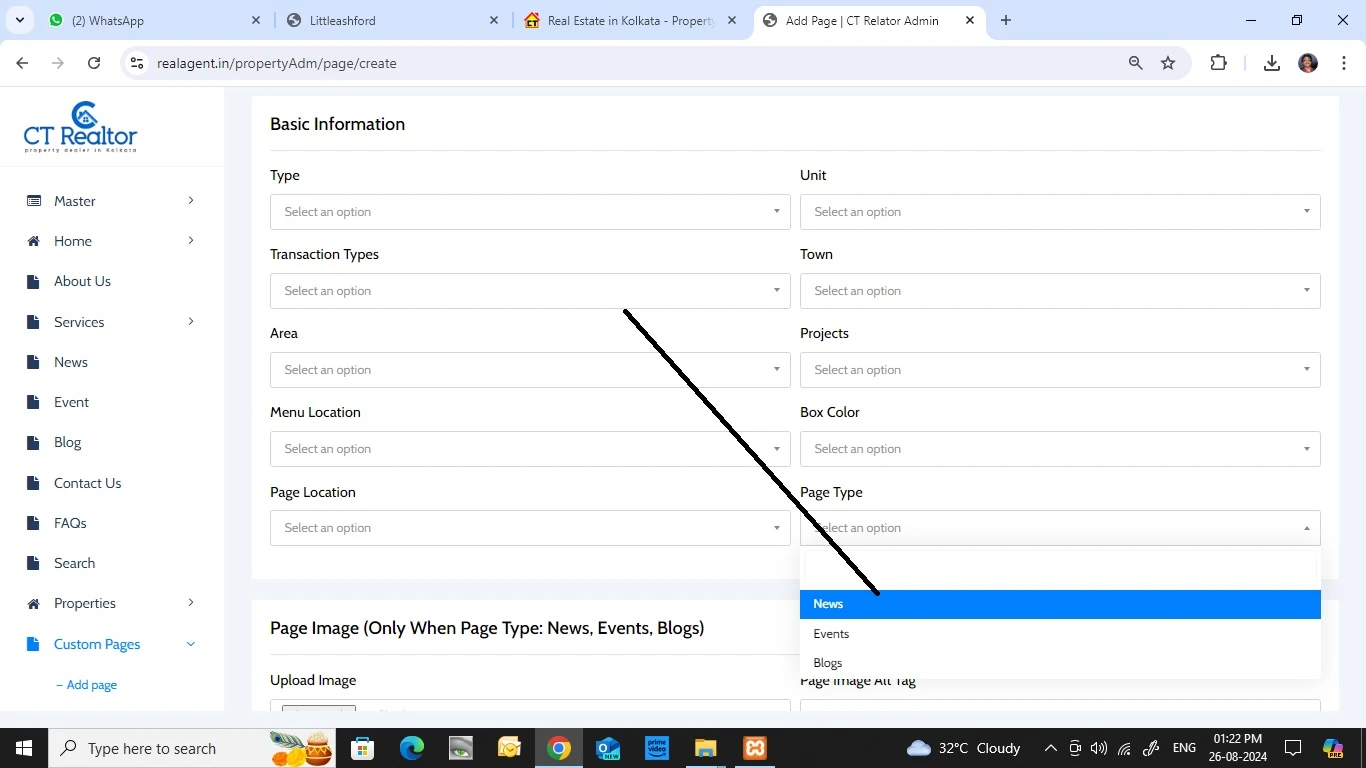
Task: Click the Properties house icon in sidebar
Action: click(x=34, y=604)
